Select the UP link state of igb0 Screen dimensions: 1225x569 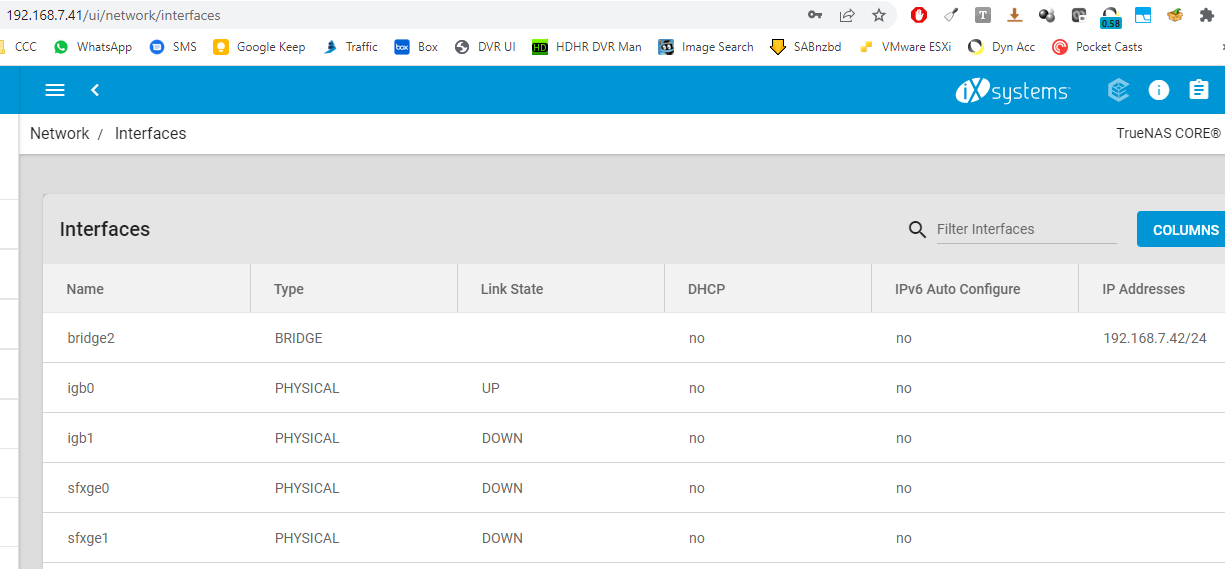click(491, 388)
